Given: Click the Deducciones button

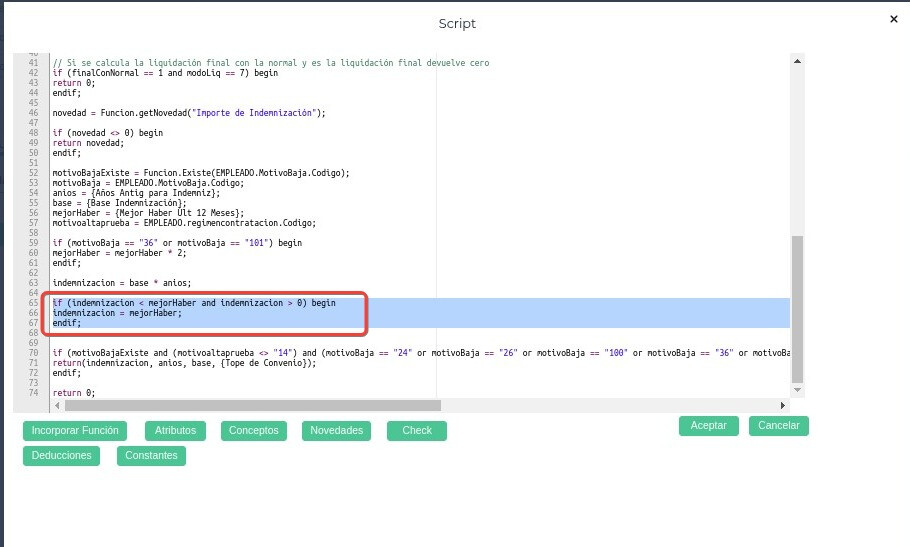Looking at the screenshot, I should (62, 455).
